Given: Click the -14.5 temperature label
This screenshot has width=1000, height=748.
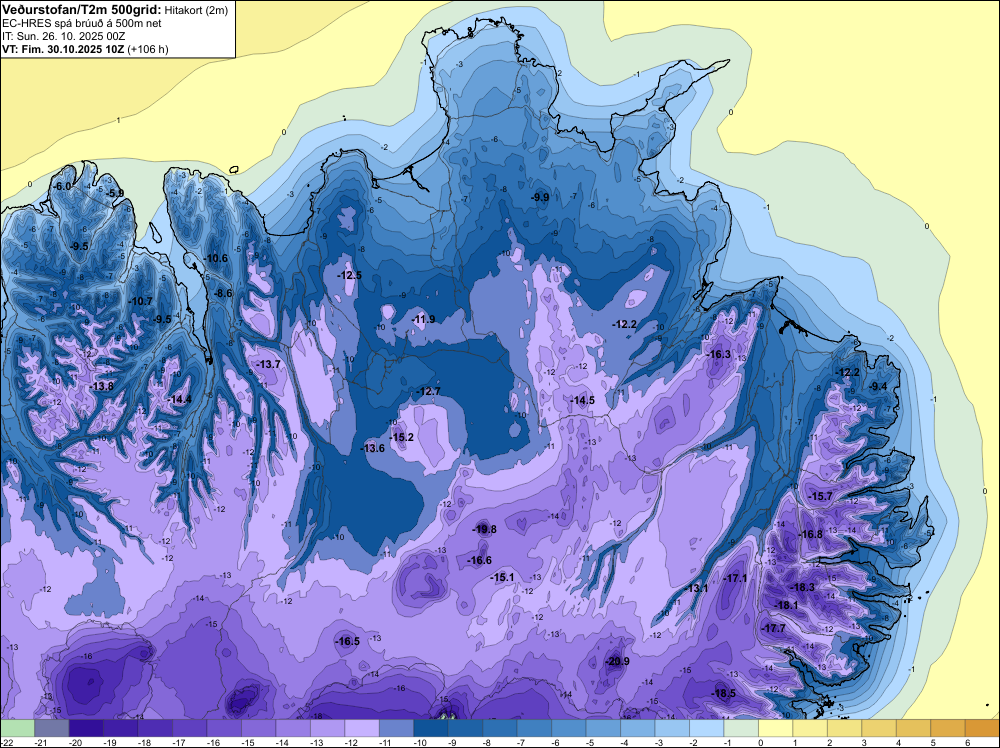Looking at the screenshot, I should [582, 400].
